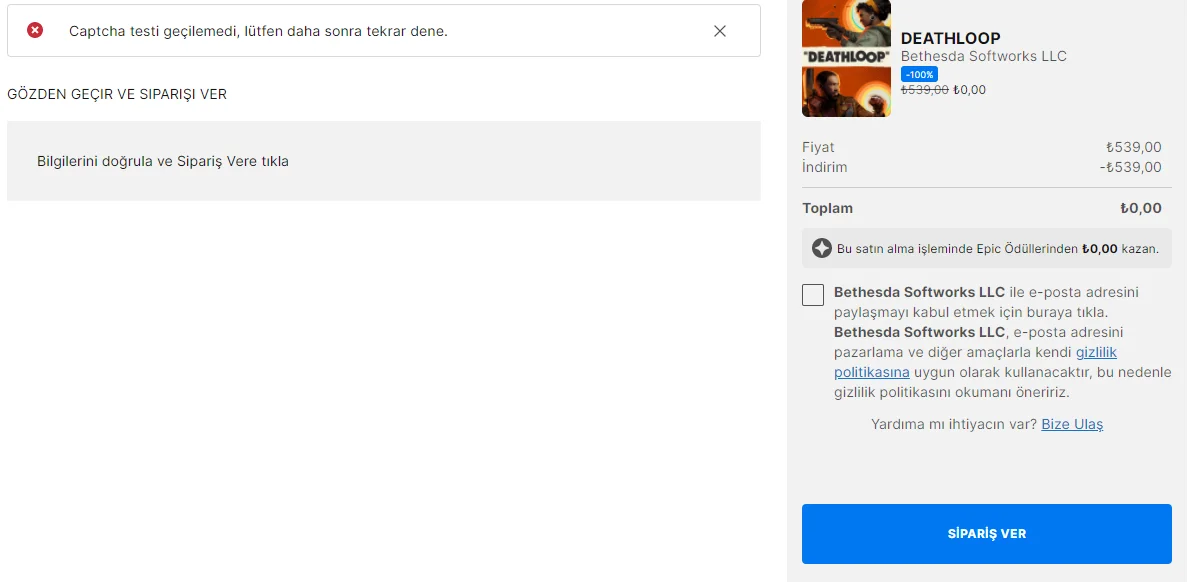
Task: Click the İndirim label
Action: [825, 167]
